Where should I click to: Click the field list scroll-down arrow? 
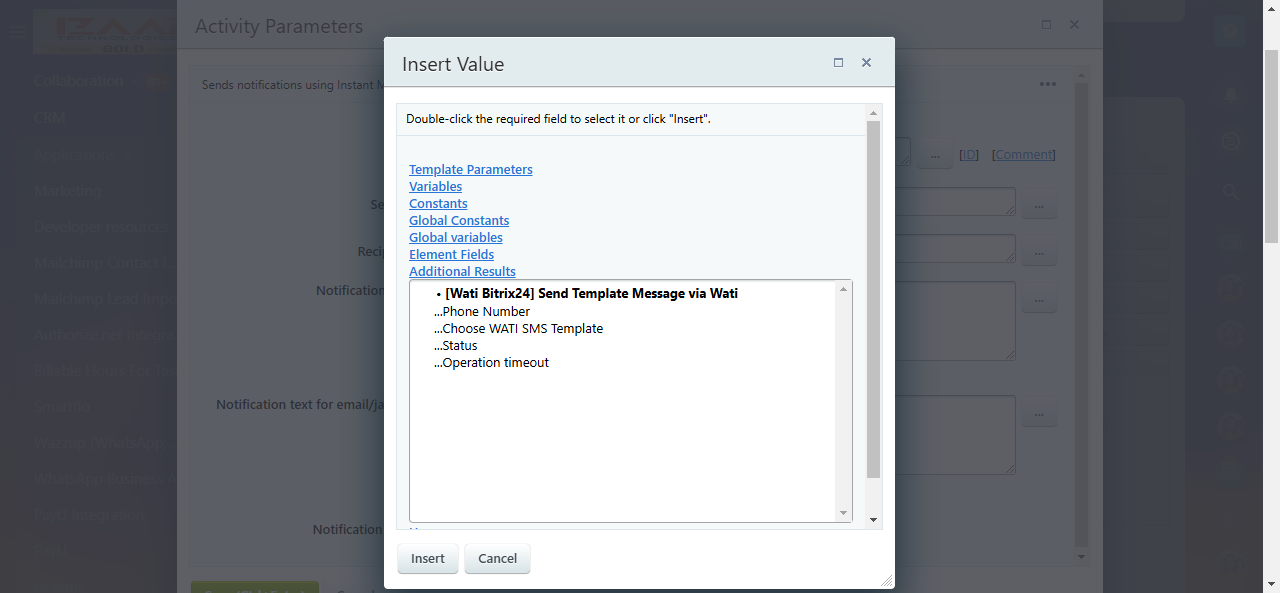coord(843,513)
